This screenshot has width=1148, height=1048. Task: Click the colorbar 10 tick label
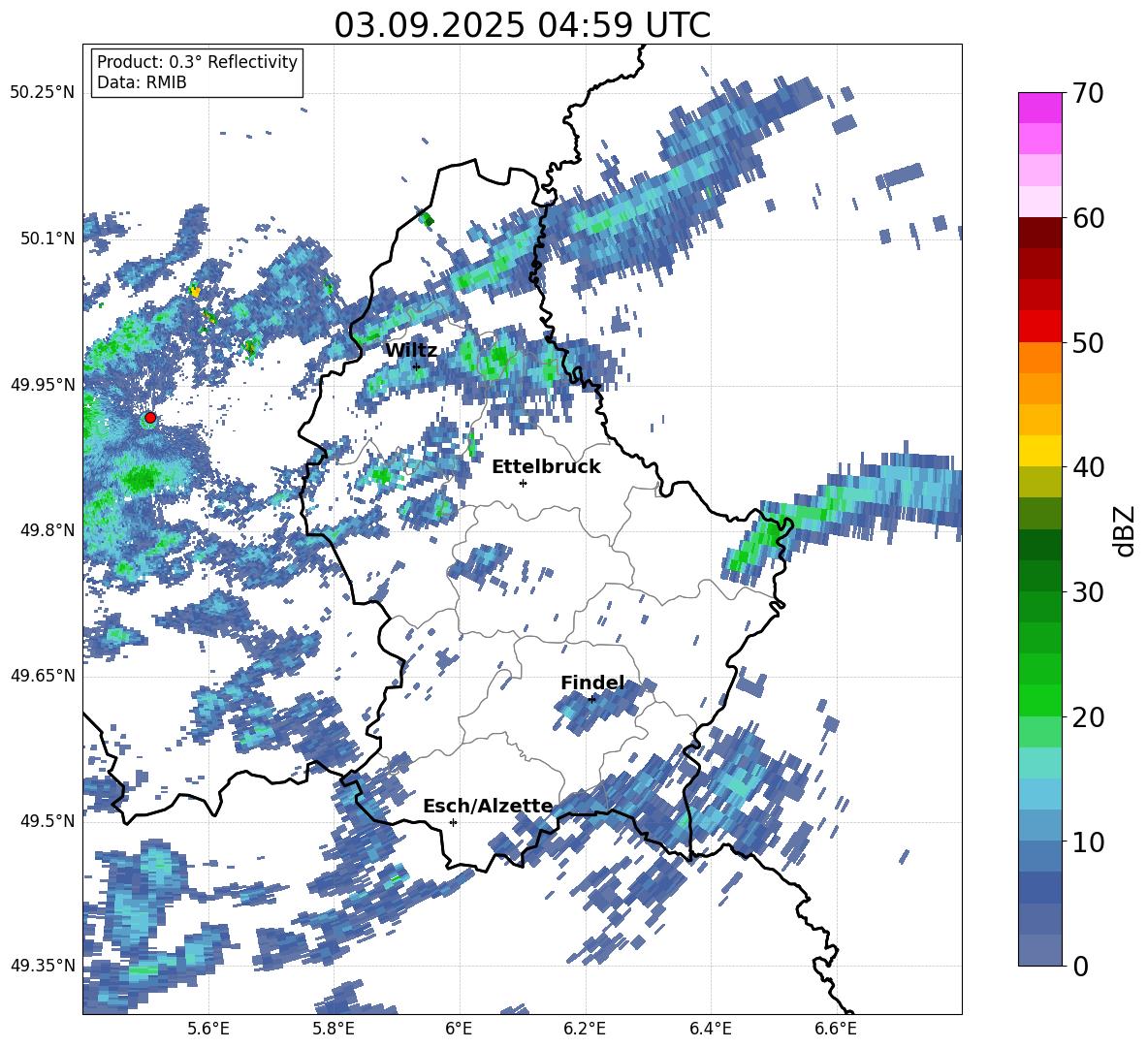coord(1088,842)
